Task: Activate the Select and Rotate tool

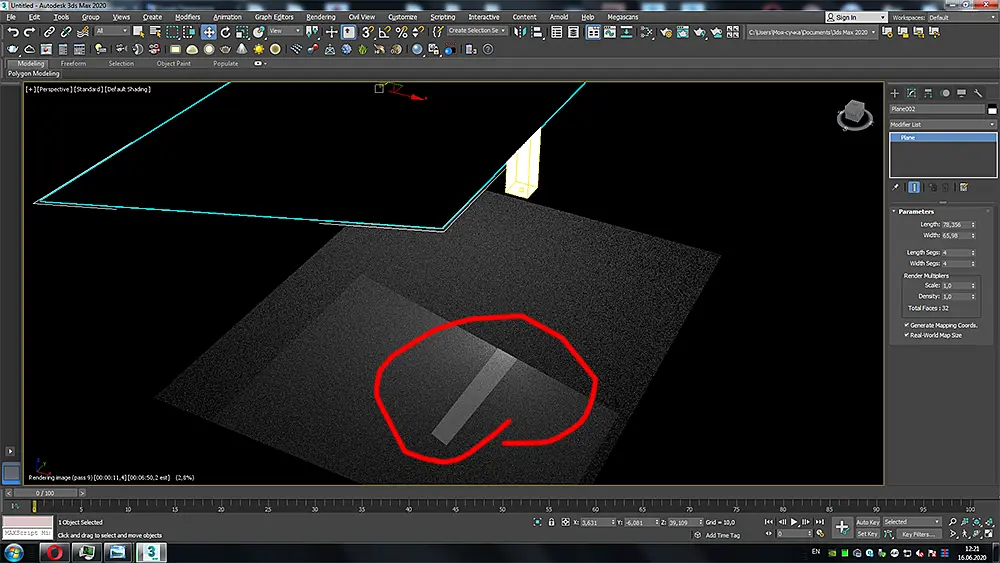Action: 225,31
